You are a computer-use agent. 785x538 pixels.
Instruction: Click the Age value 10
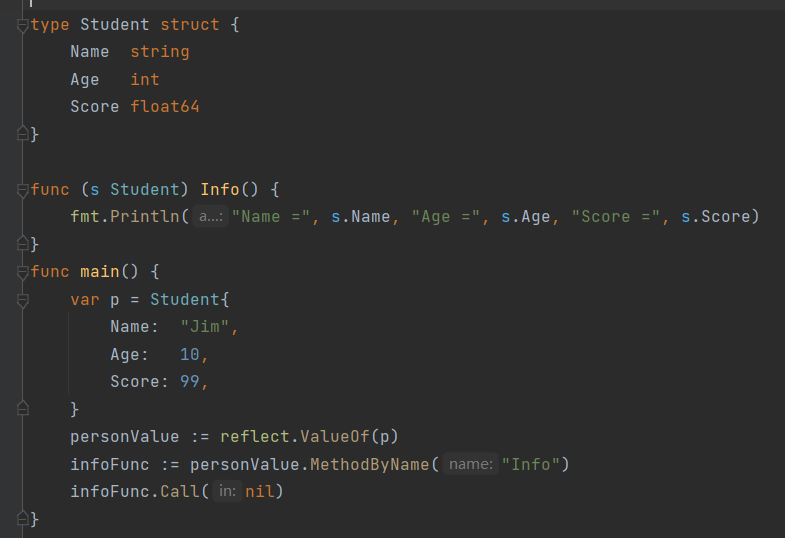tap(190, 354)
